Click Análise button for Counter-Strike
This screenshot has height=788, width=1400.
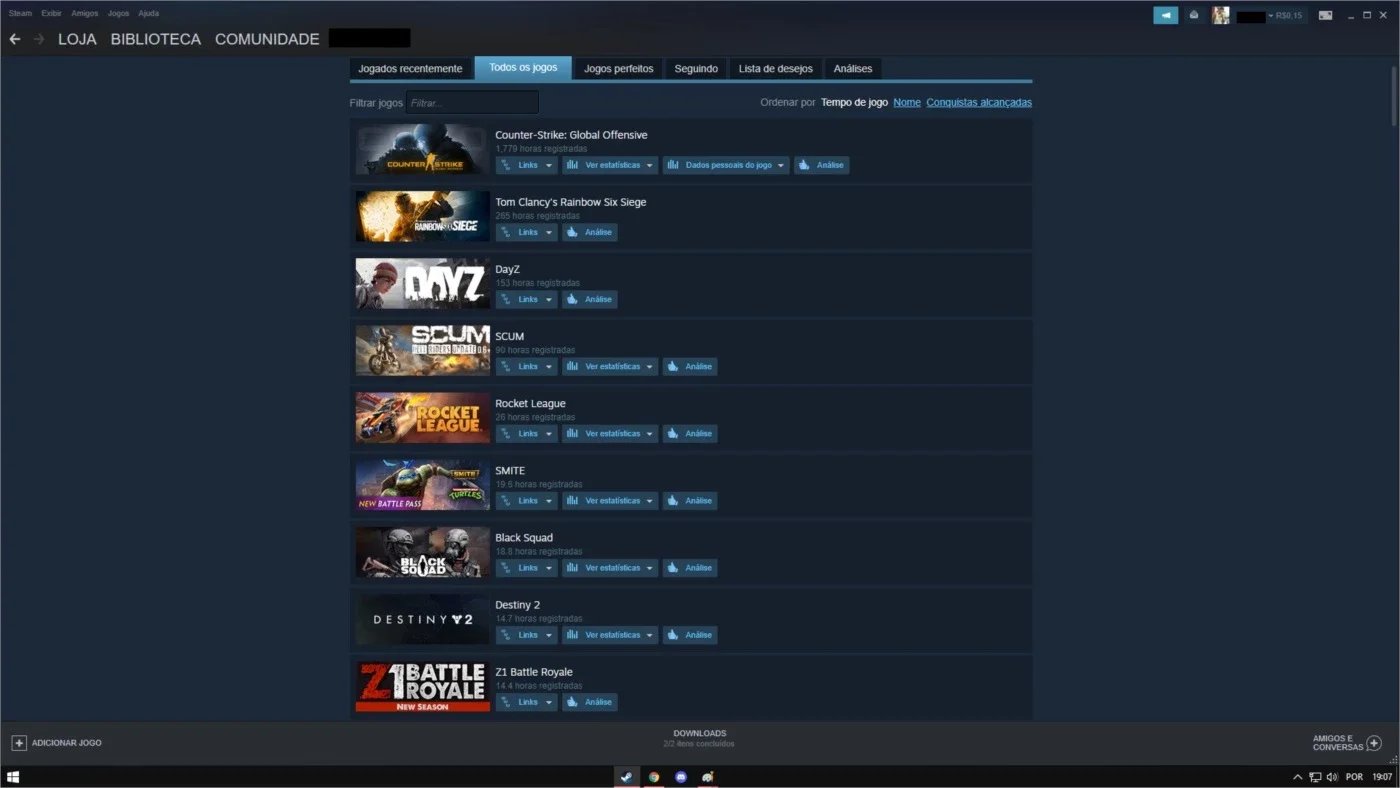pyautogui.click(x=821, y=165)
